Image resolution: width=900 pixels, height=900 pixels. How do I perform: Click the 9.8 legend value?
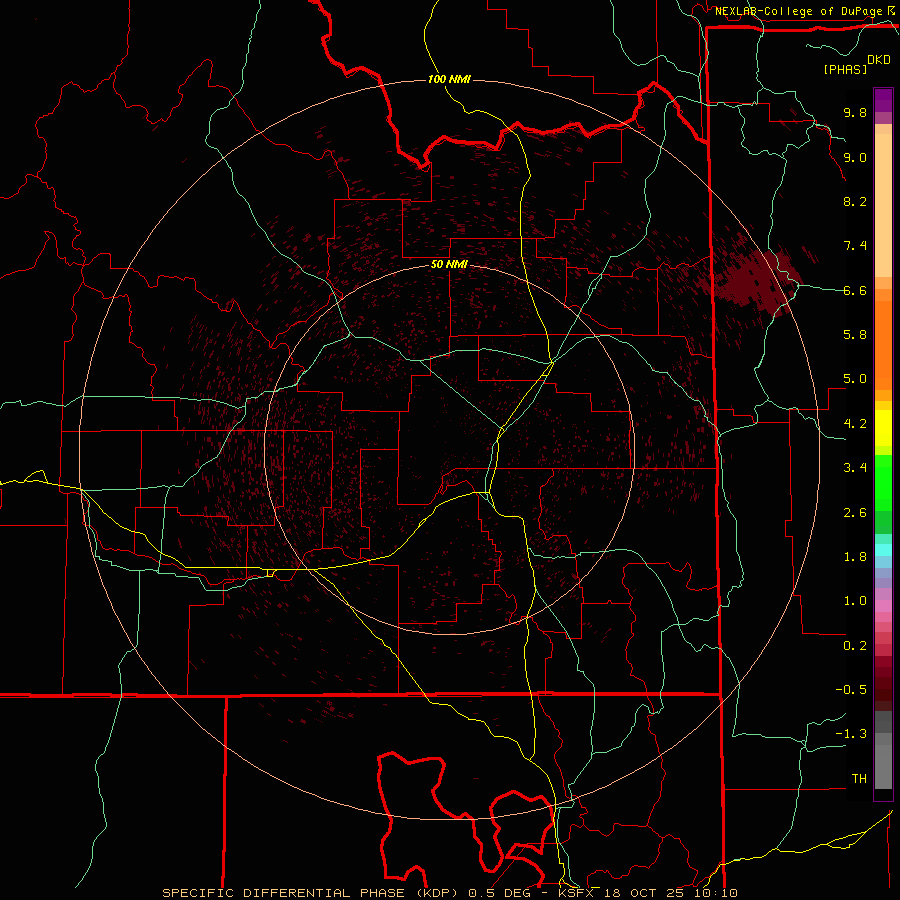[x=855, y=112]
